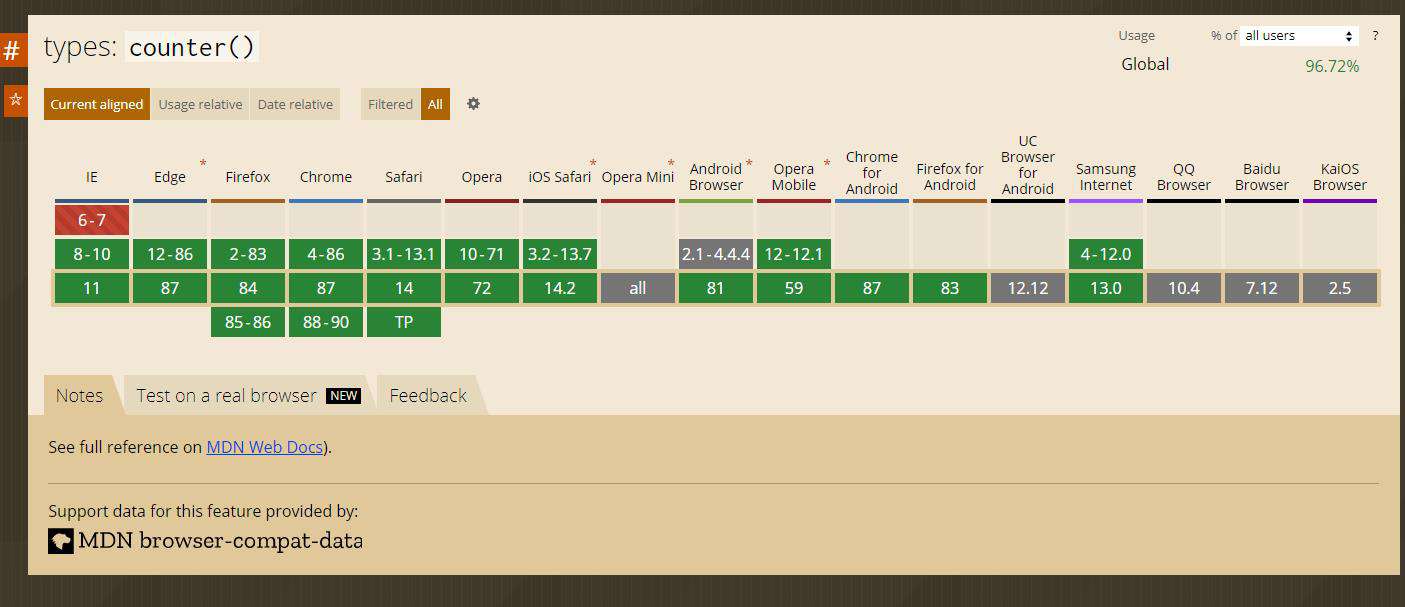This screenshot has height=607, width=1405.
Task: Click the KaiOS Browser column header
Action: pyautogui.click(x=1340, y=177)
